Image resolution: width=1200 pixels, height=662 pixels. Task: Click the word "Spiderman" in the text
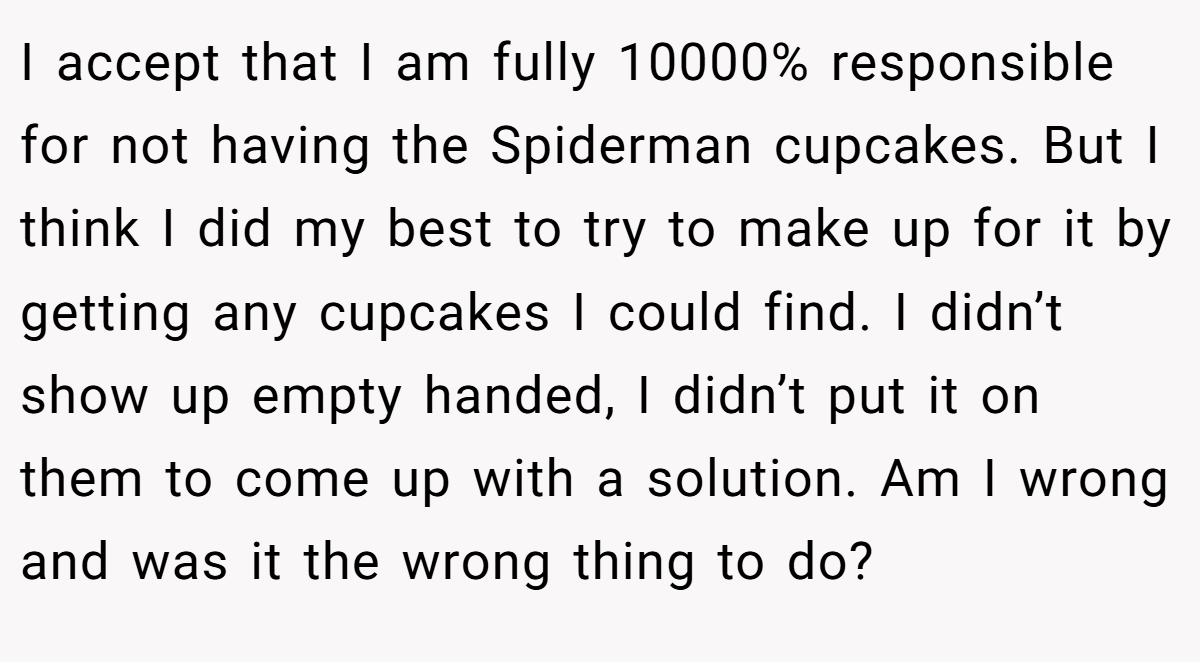click(x=621, y=148)
